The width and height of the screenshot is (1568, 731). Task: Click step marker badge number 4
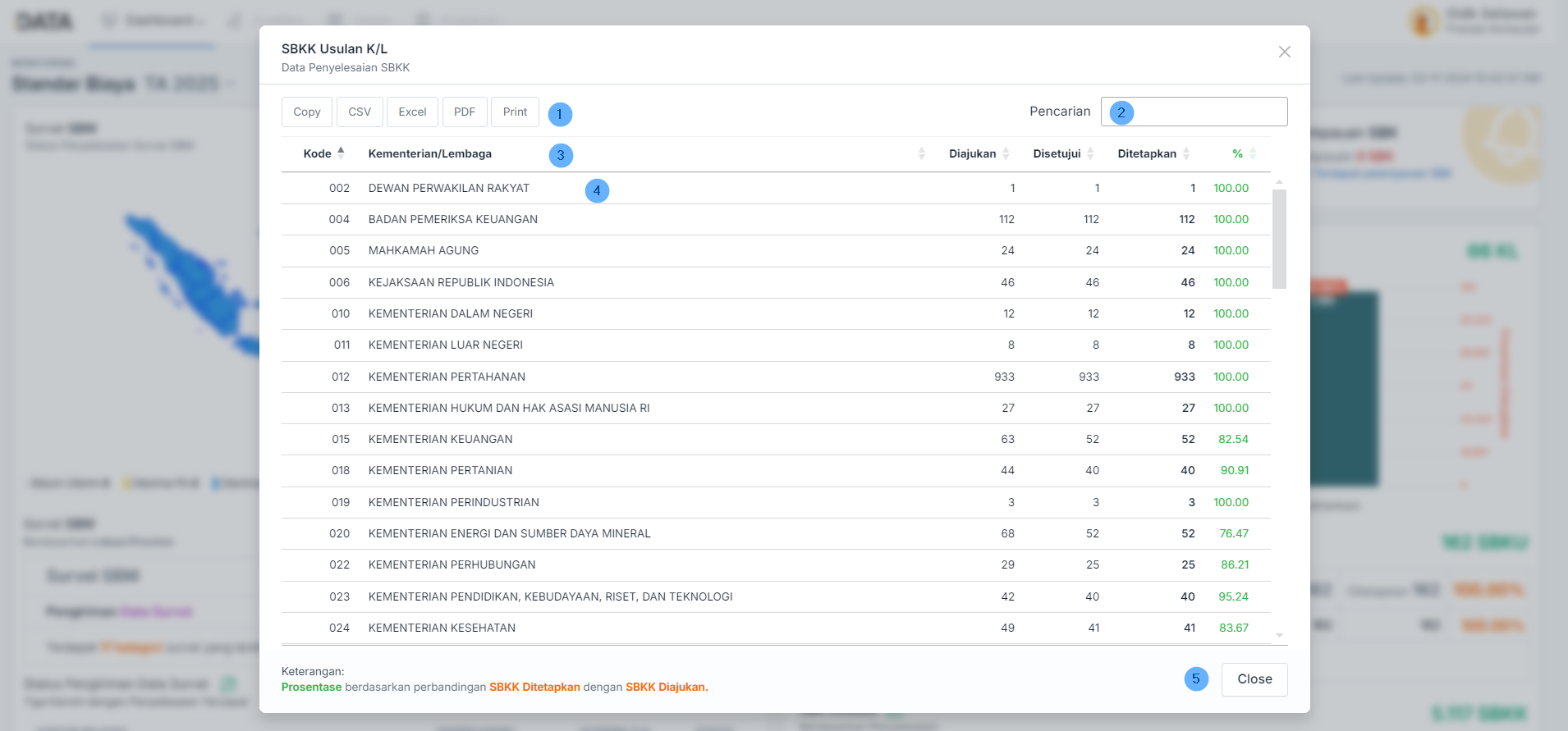coord(597,190)
